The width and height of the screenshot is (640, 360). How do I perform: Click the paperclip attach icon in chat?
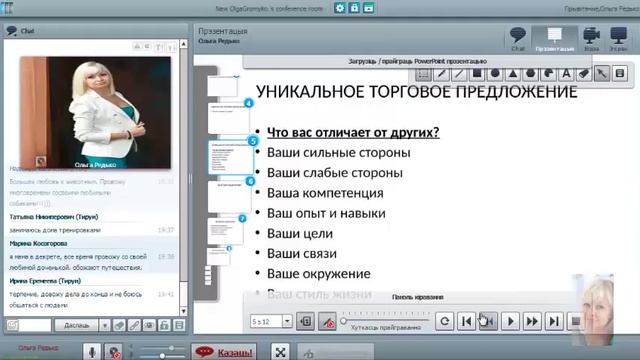click(134, 325)
